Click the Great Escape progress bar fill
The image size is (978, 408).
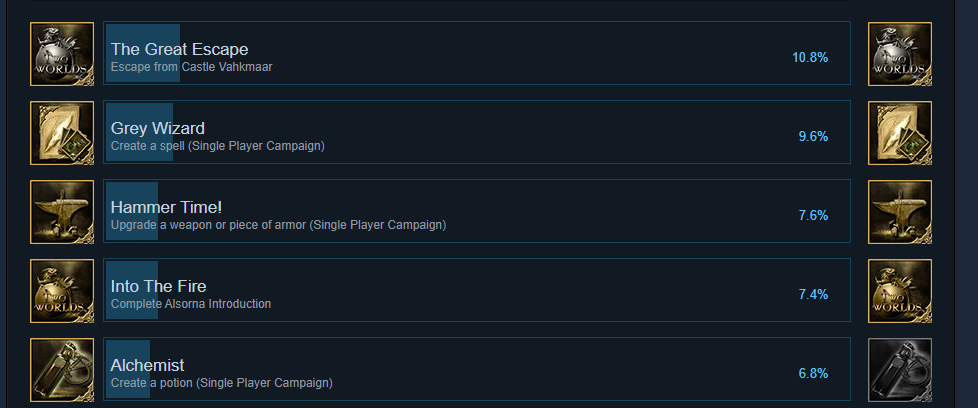pos(143,53)
